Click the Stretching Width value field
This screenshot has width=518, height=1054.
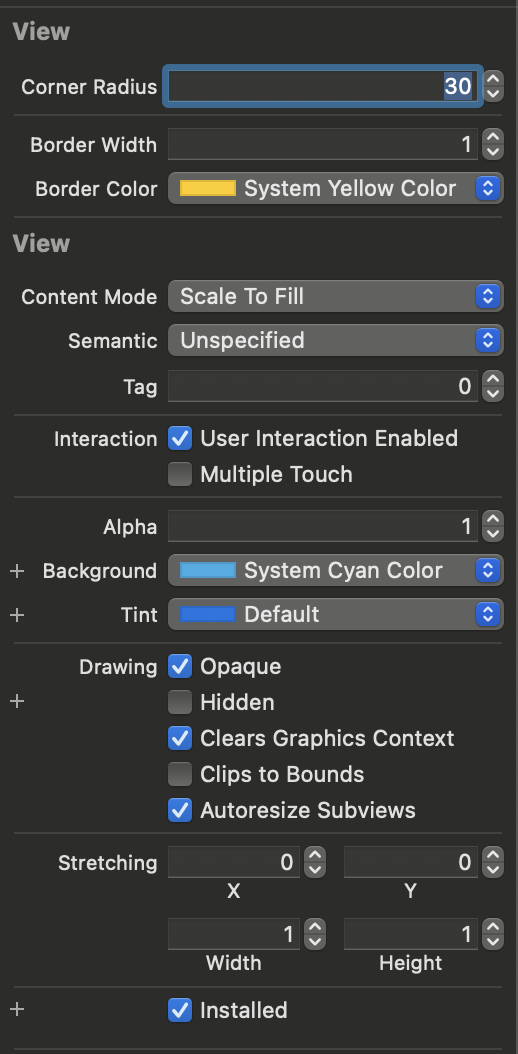coord(233,934)
